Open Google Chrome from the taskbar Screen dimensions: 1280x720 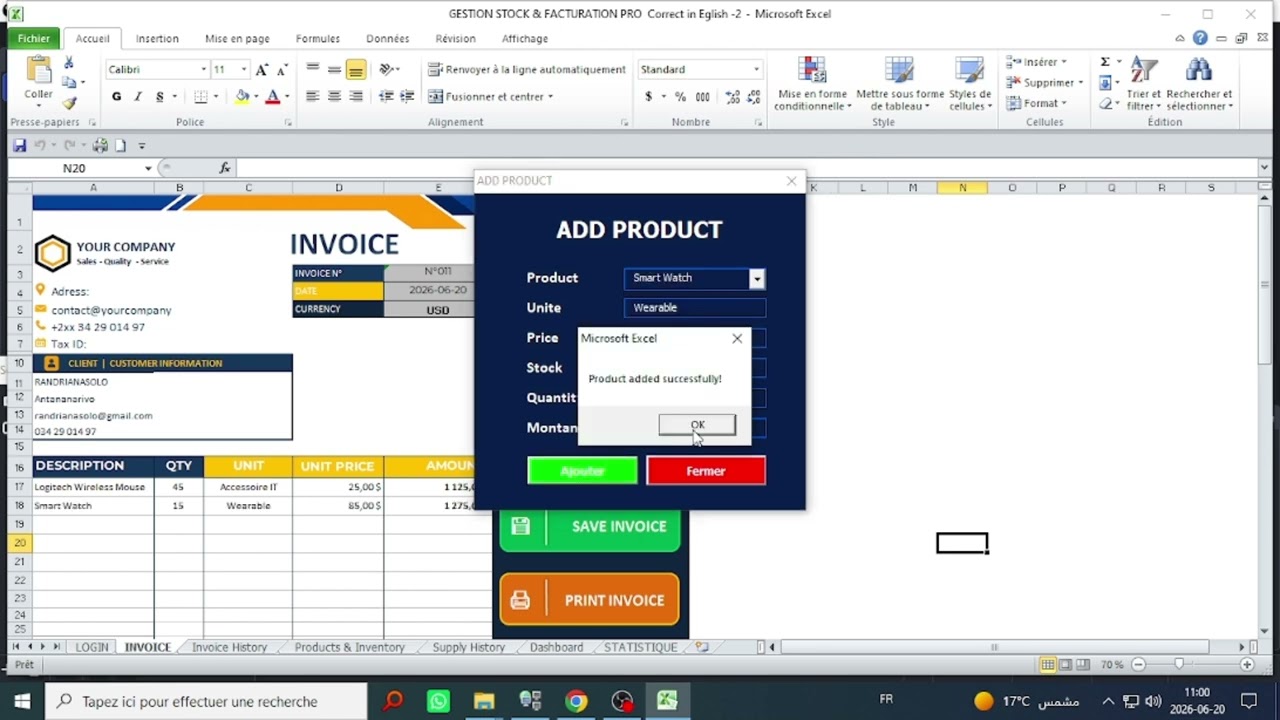pyautogui.click(x=575, y=701)
